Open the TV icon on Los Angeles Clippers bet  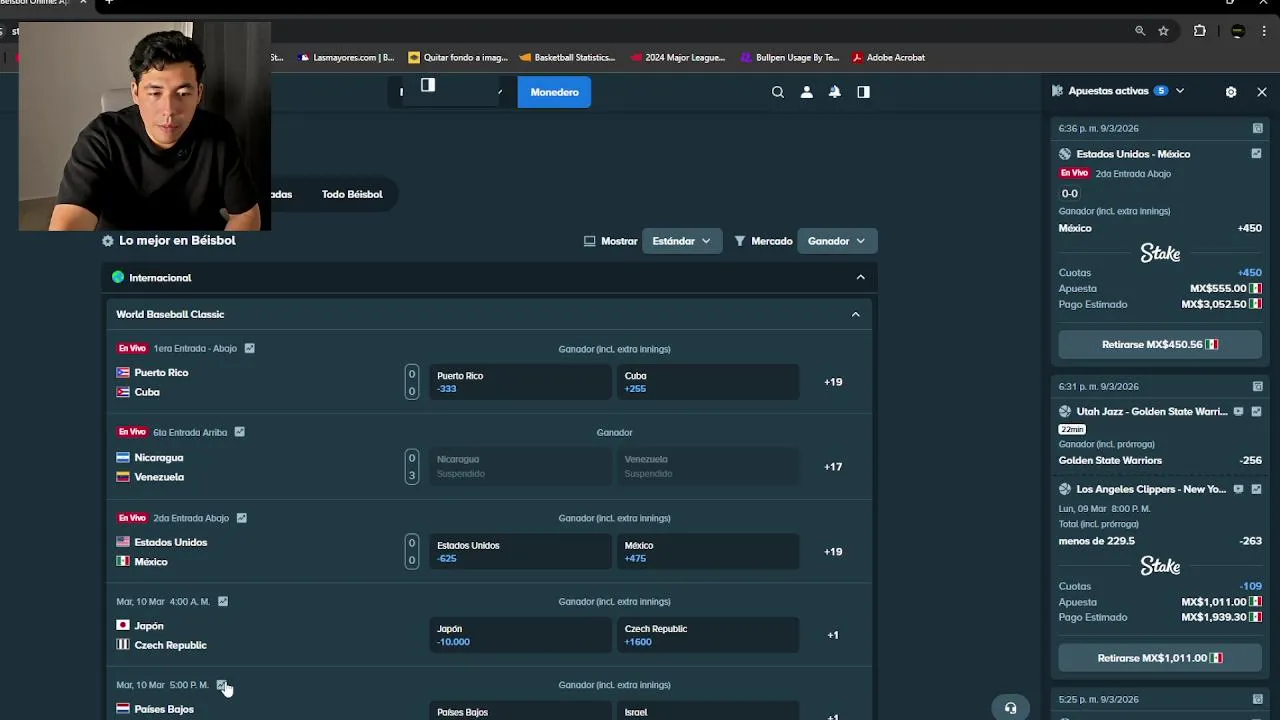1238,489
